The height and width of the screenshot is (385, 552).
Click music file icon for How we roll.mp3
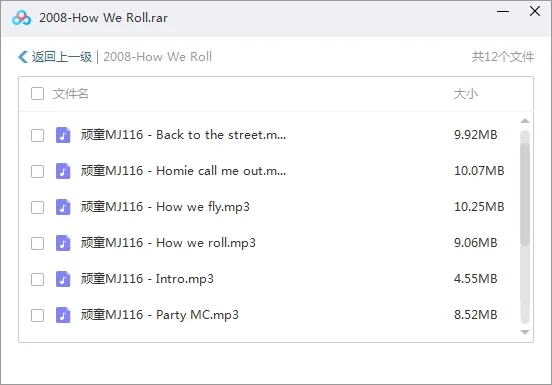(x=63, y=243)
